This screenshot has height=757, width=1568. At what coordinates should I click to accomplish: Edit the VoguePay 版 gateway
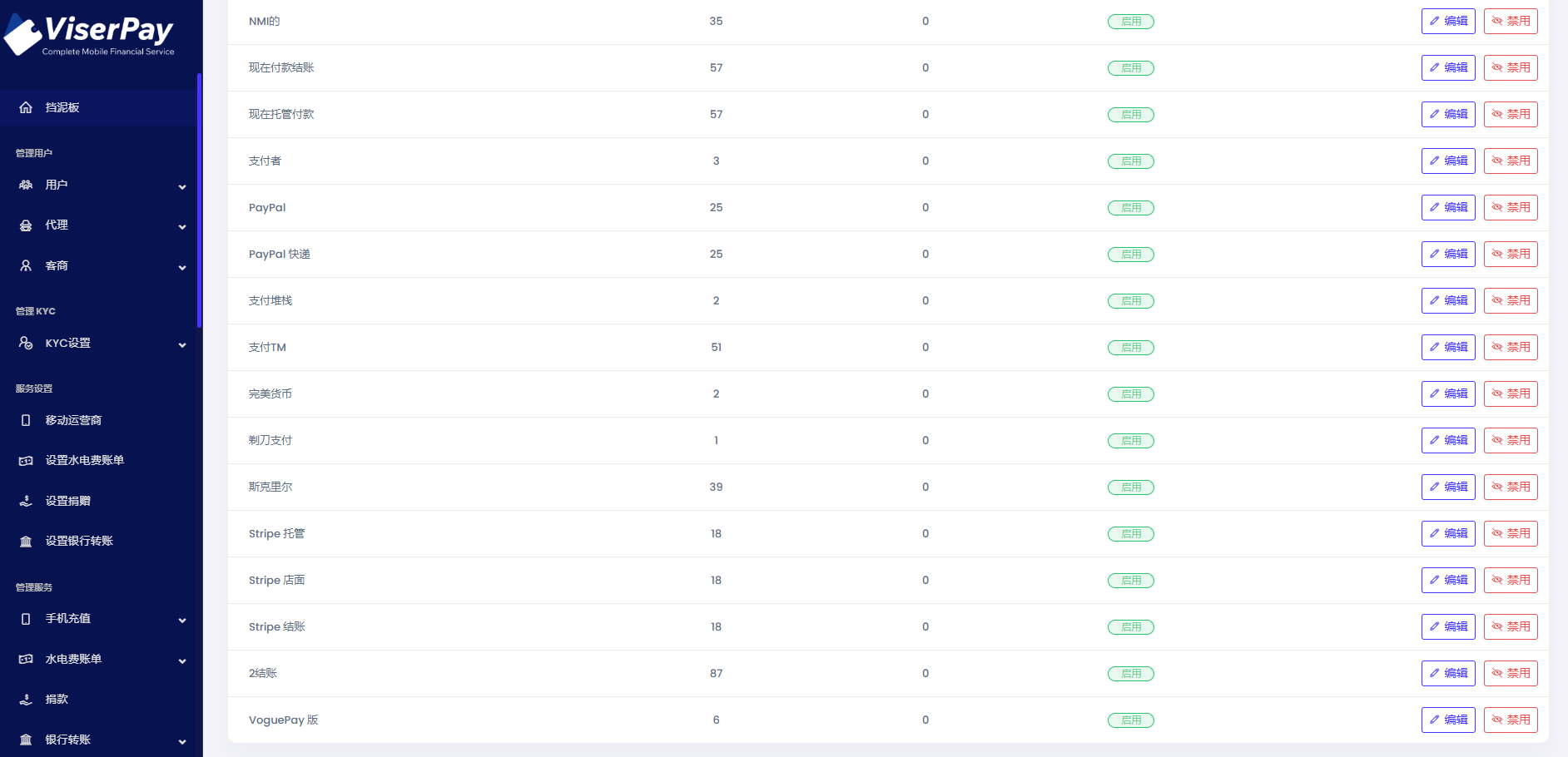tap(1448, 720)
